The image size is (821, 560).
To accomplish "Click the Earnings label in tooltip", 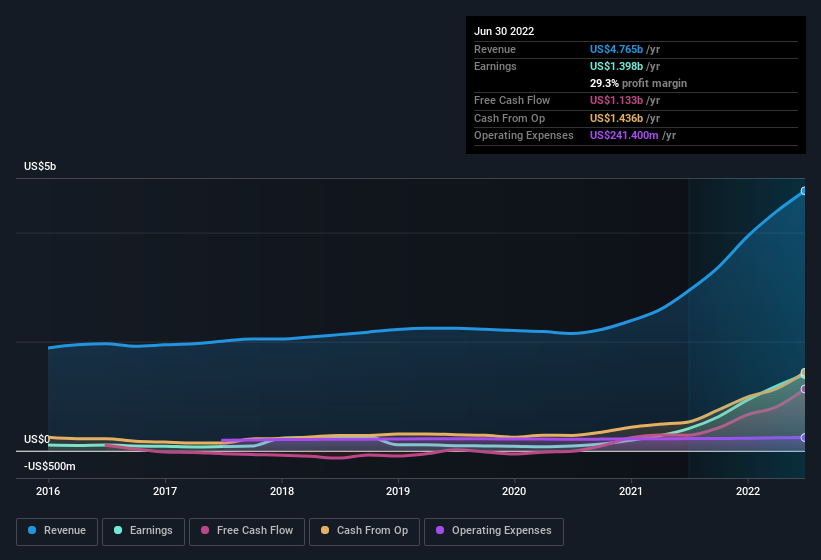I will (x=495, y=66).
